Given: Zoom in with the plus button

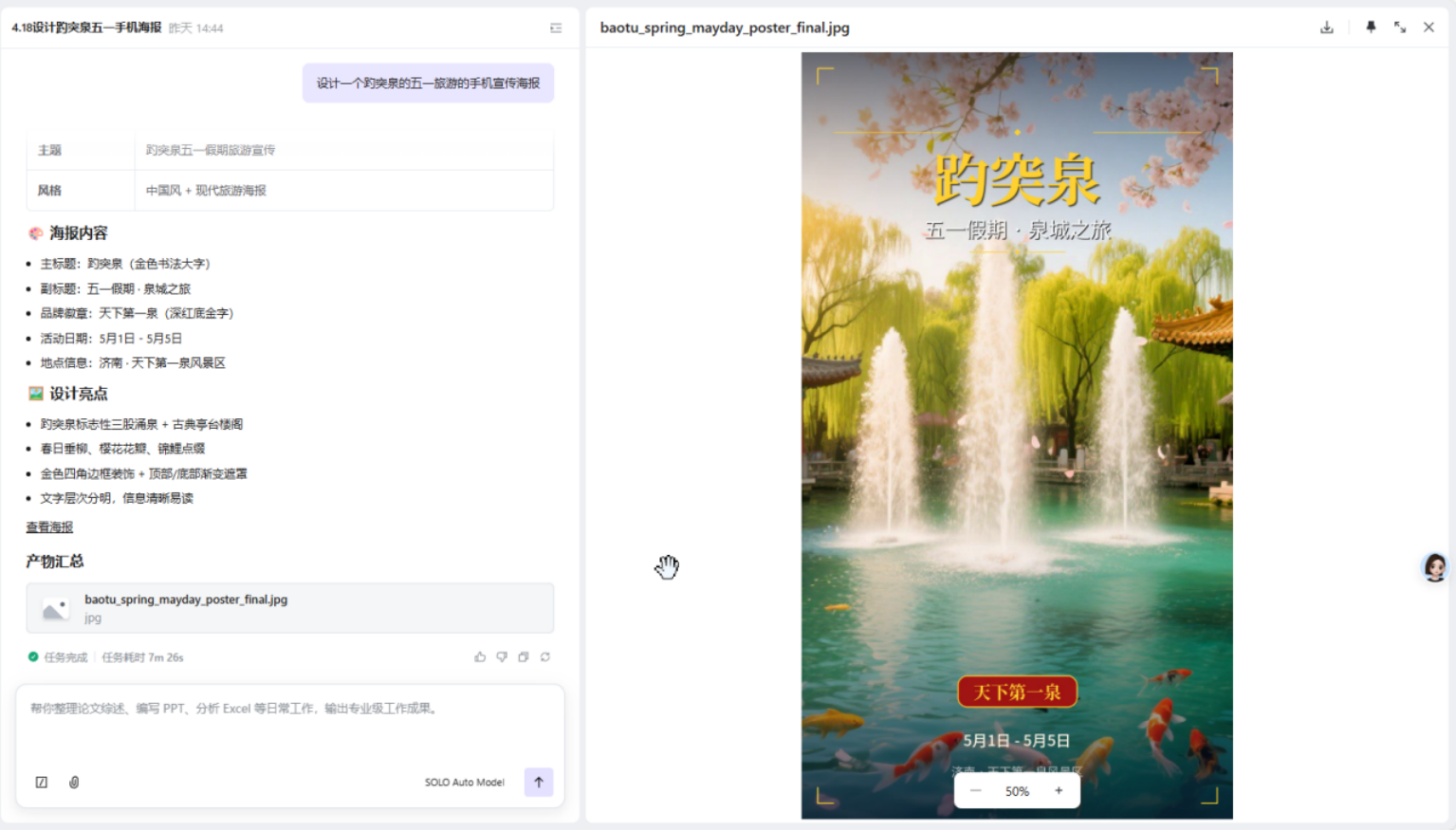Looking at the screenshot, I should (1059, 790).
